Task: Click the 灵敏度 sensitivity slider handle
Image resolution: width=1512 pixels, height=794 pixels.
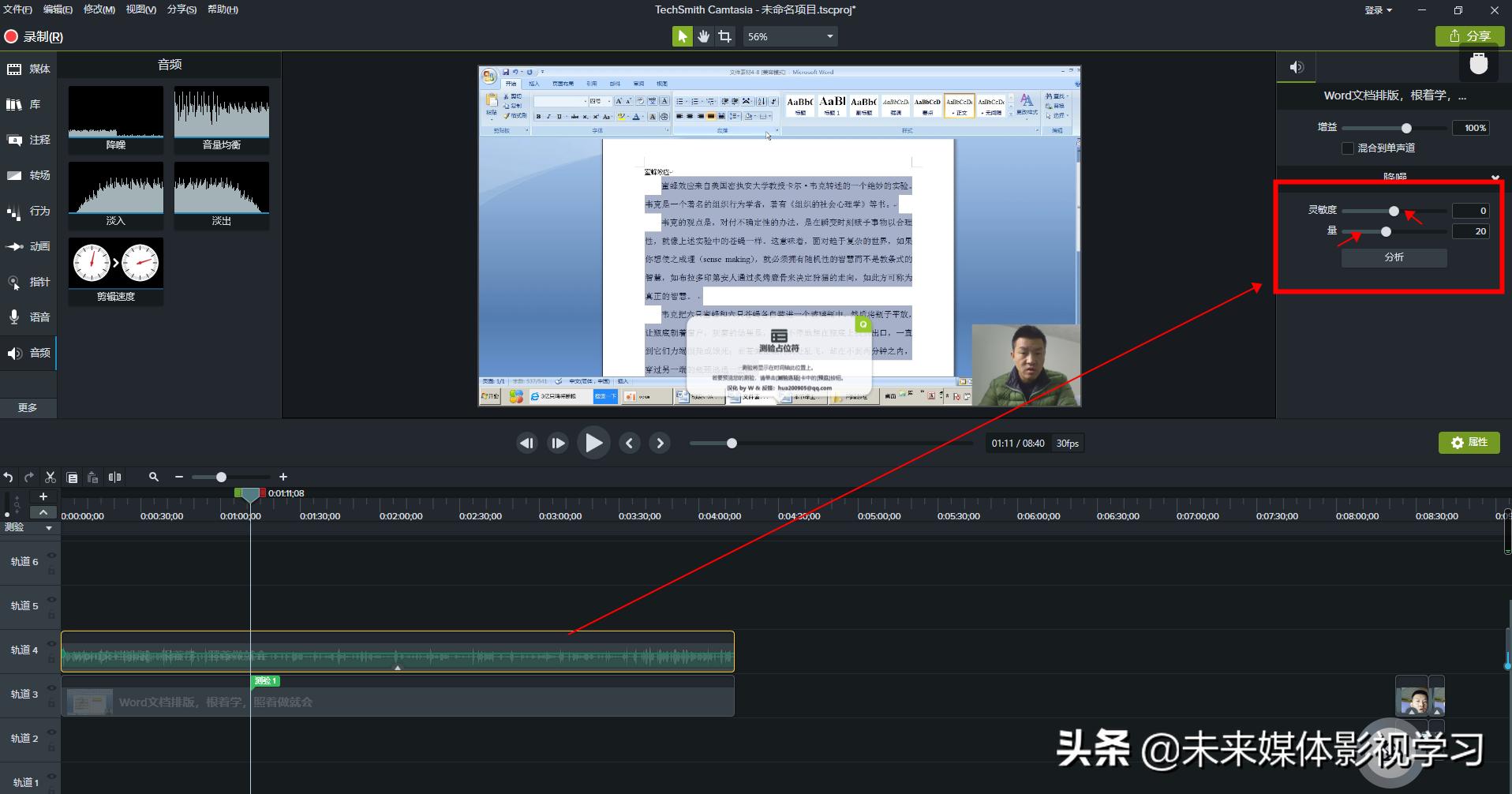Action: [1393, 211]
